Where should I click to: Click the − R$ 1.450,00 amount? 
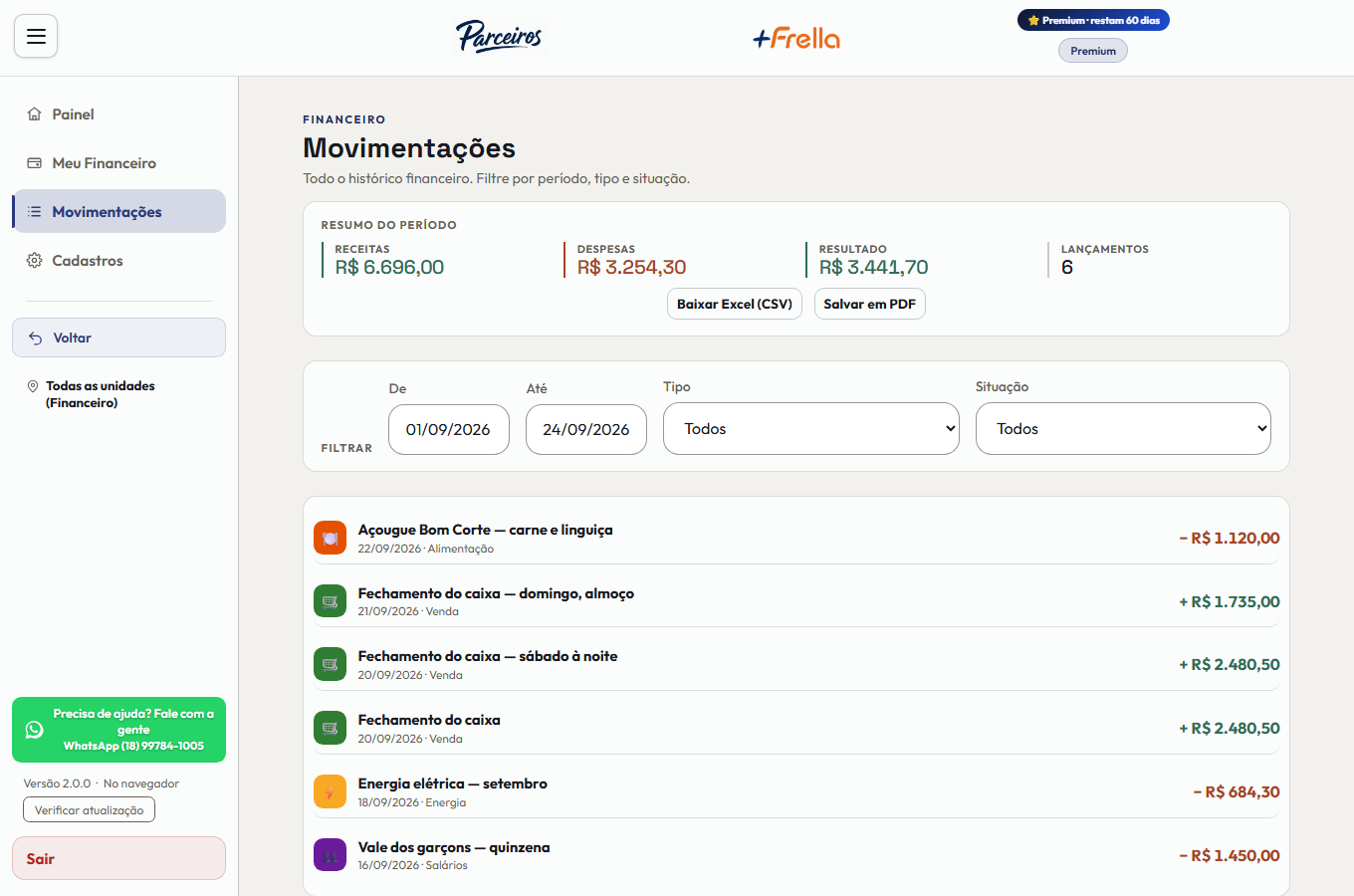1230,856
